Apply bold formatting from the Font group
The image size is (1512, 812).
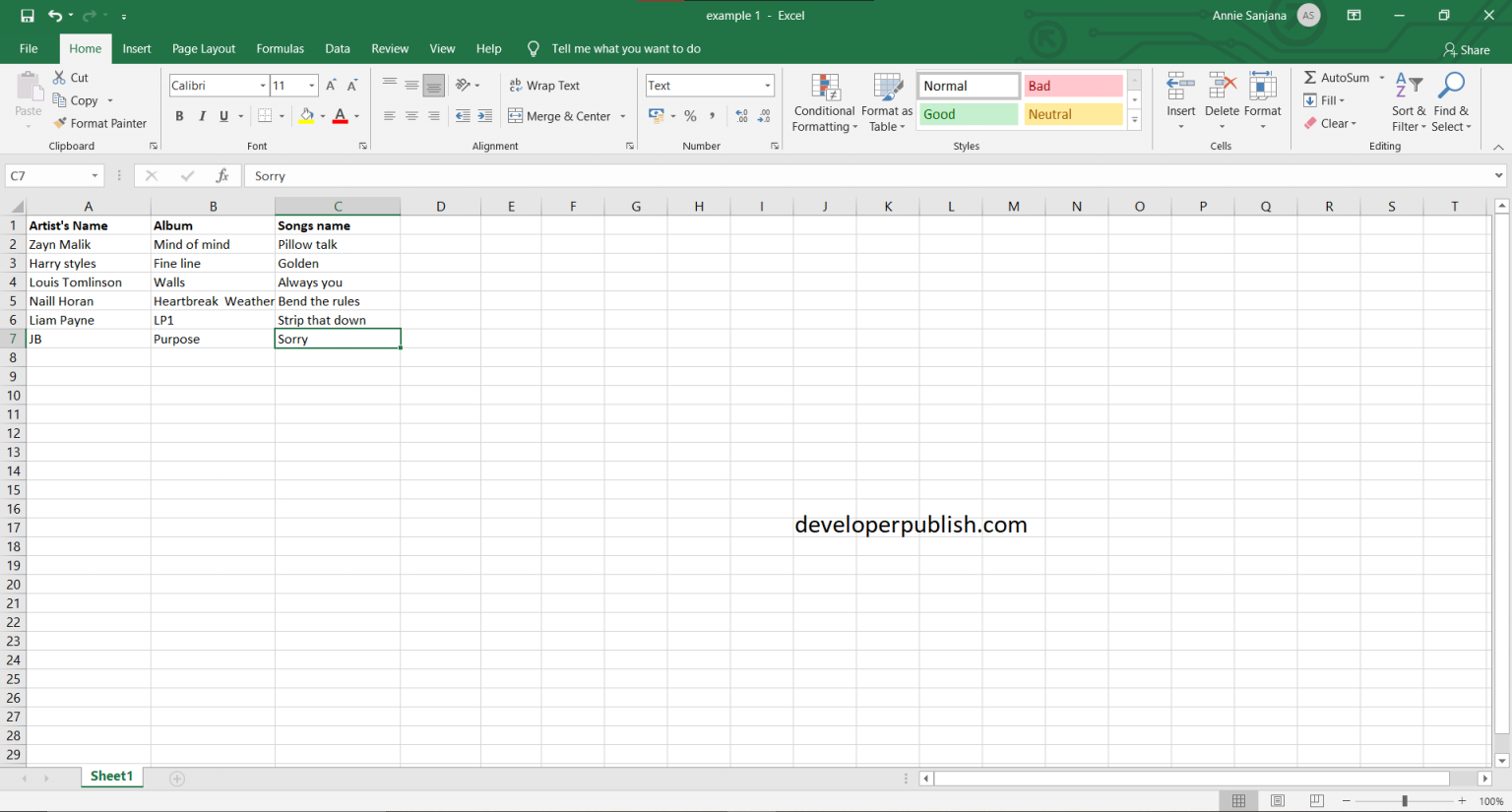pyautogui.click(x=179, y=115)
